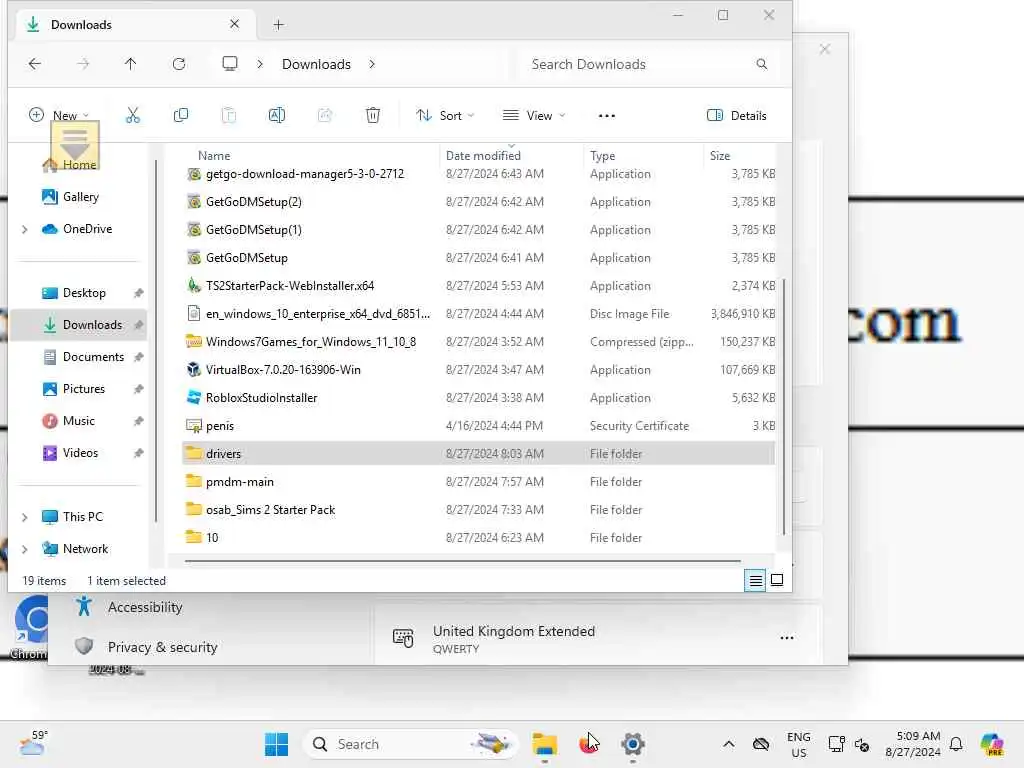
Task: Show hidden tray icons chevron
Action: pyautogui.click(x=729, y=744)
